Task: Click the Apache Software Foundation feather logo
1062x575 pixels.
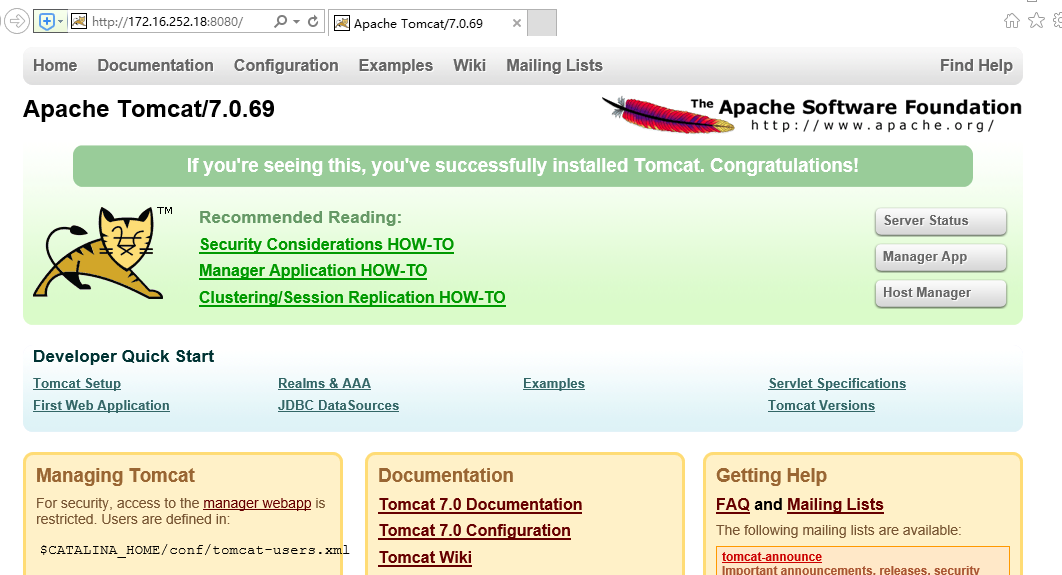Action: point(811,114)
